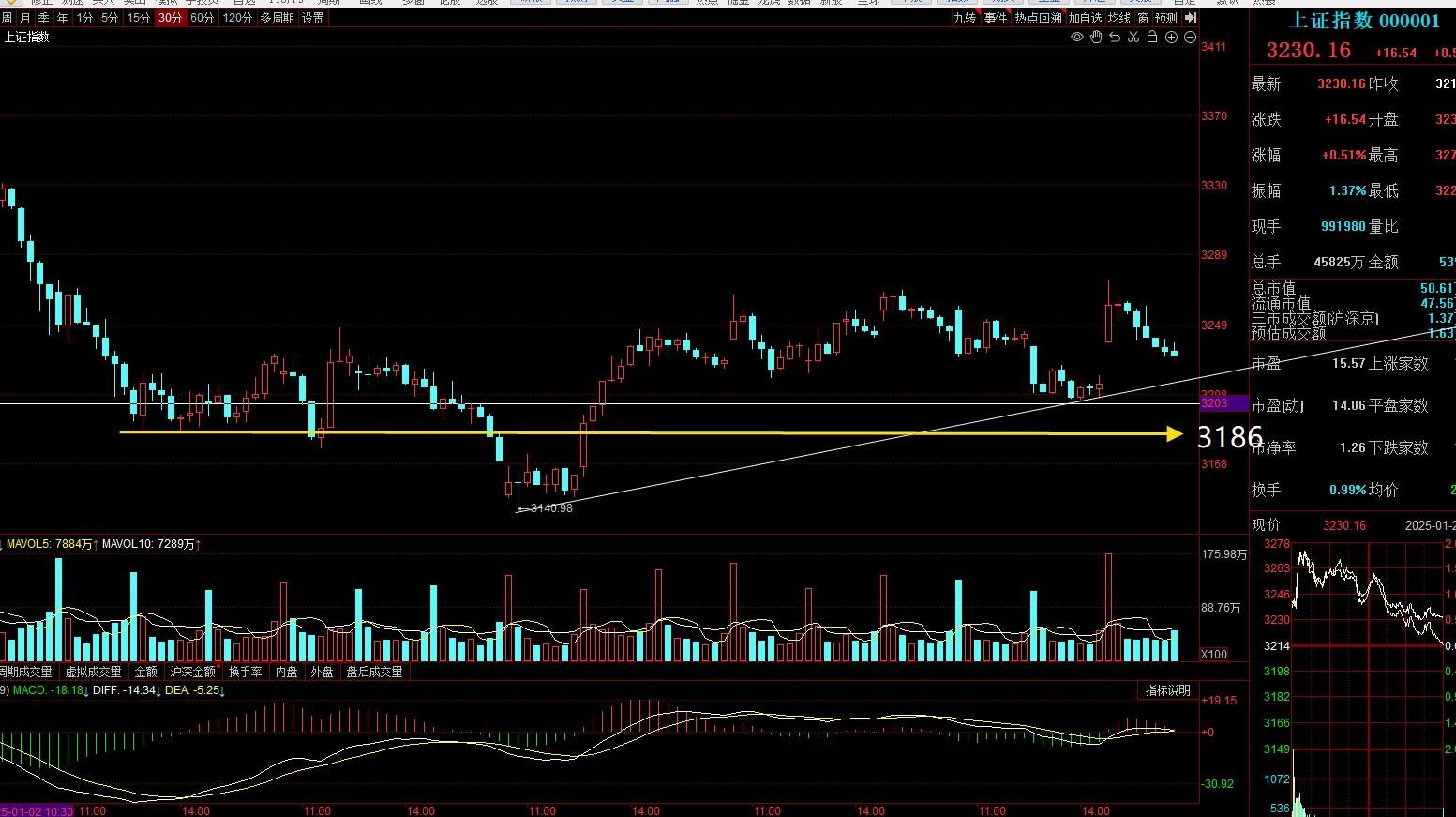Viewport: 1456px width, 817px height.
Task: Toggle the 均线 moving average lines
Action: (x=1119, y=18)
